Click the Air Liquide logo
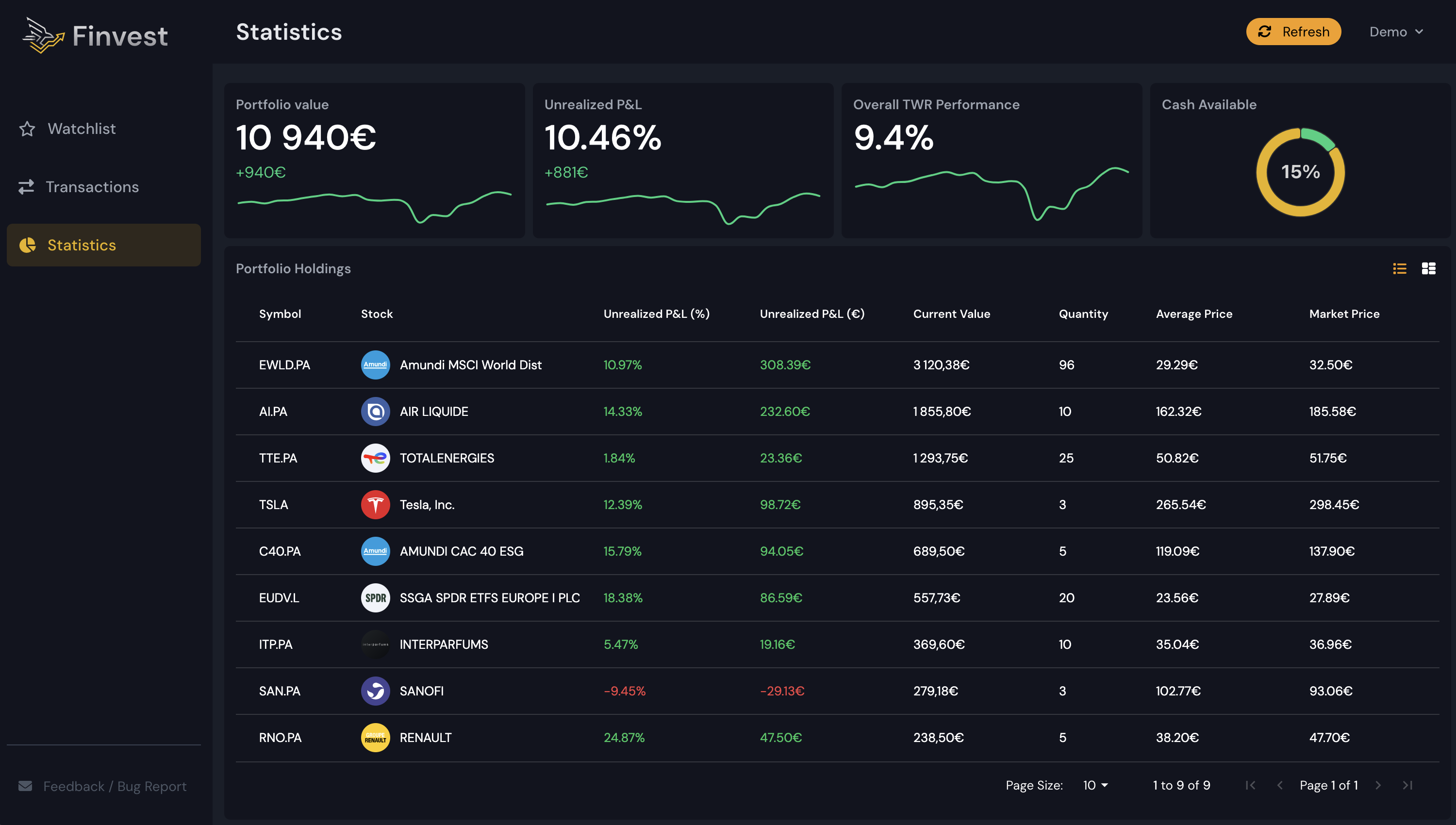1456x825 pixels. [376, 412]
